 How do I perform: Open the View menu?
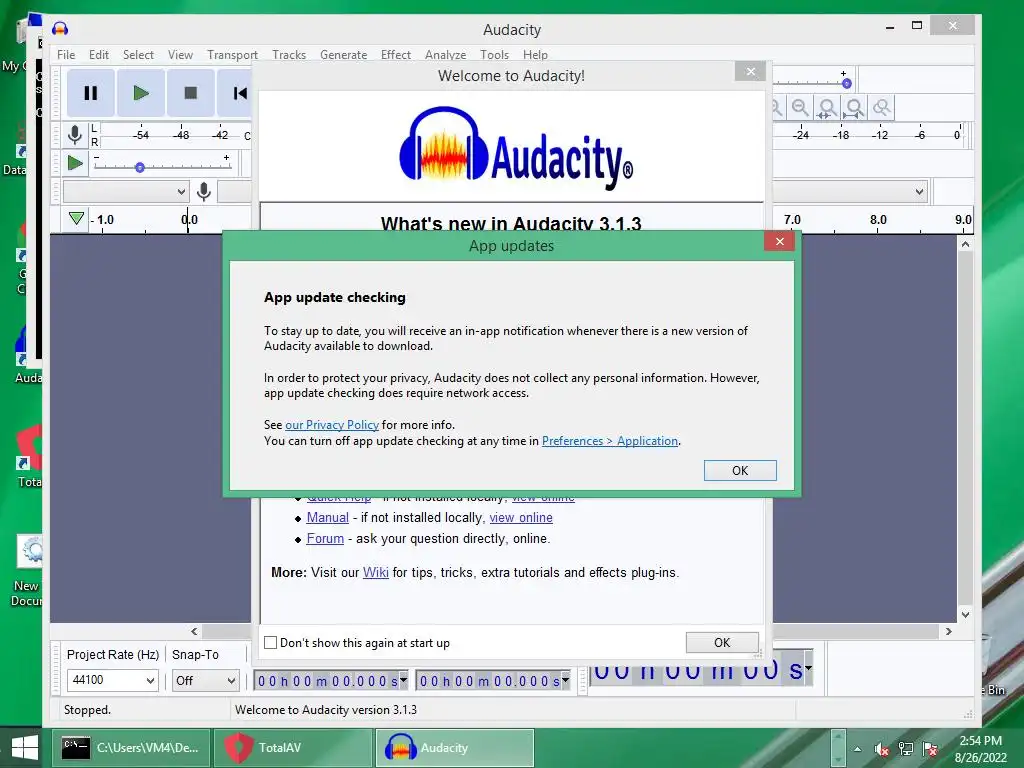[x=180, y=55]
